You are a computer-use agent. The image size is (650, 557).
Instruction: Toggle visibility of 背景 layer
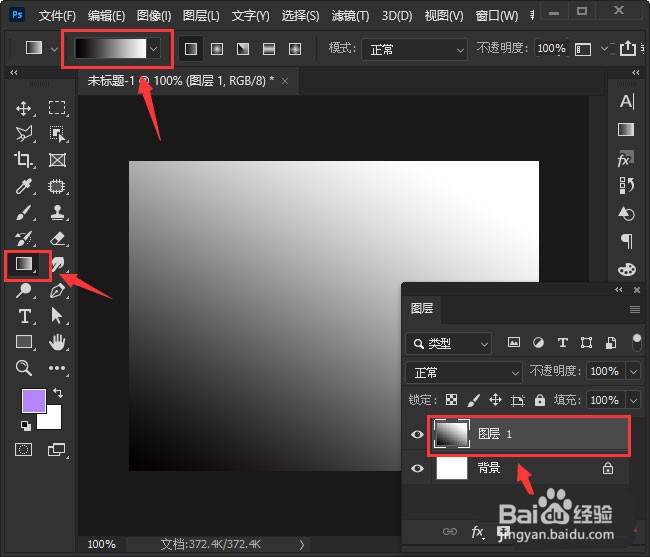(417, 468)
